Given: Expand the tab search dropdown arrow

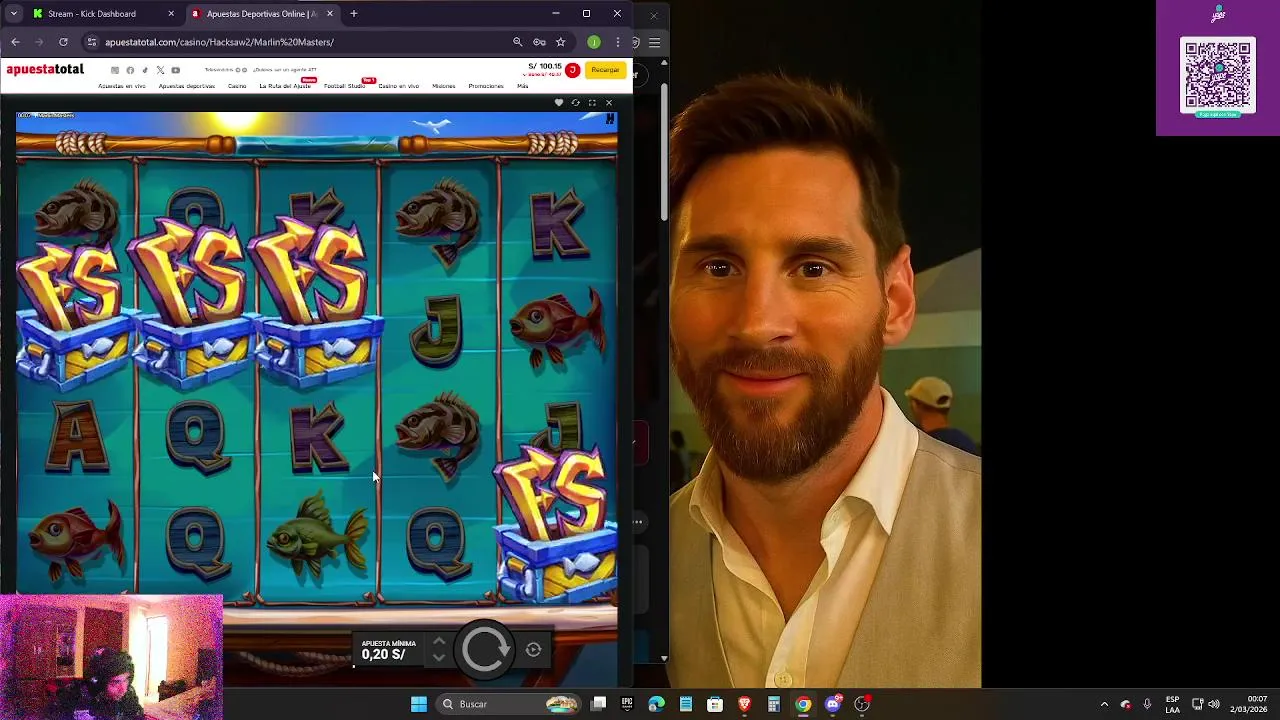Looking at the screenshot, I should tap(13, 14).
